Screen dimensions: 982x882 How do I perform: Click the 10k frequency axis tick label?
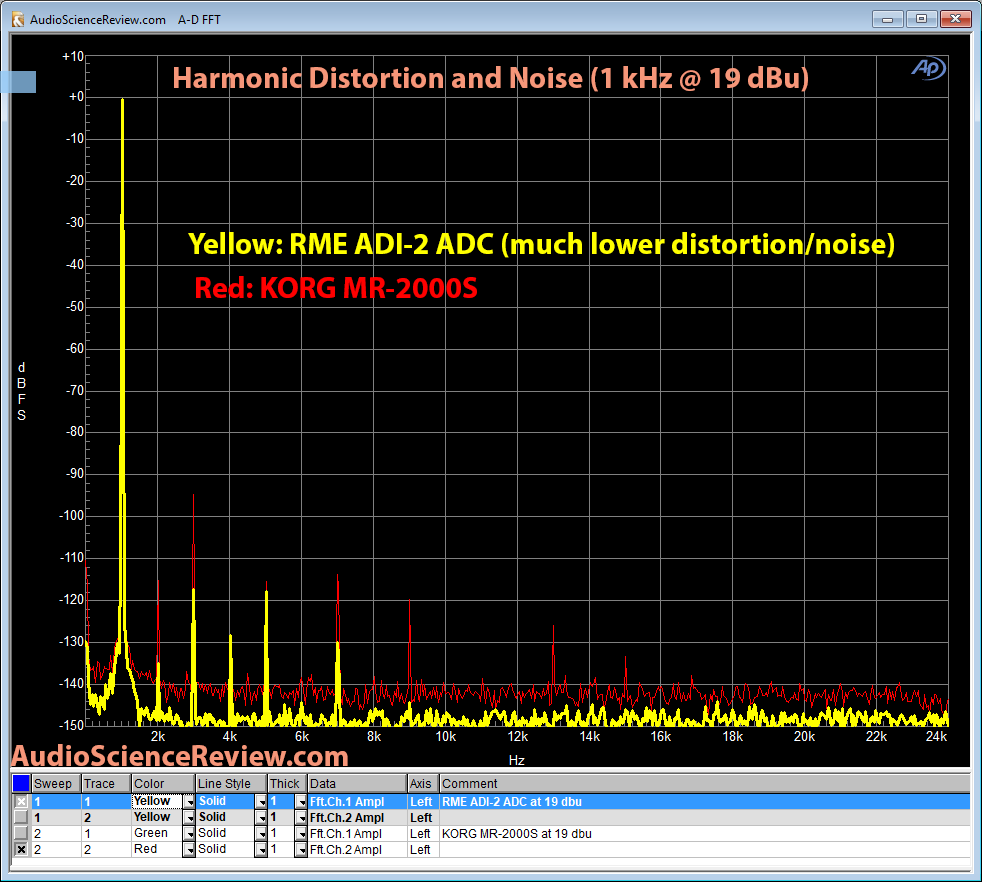(x=445, y=737)
